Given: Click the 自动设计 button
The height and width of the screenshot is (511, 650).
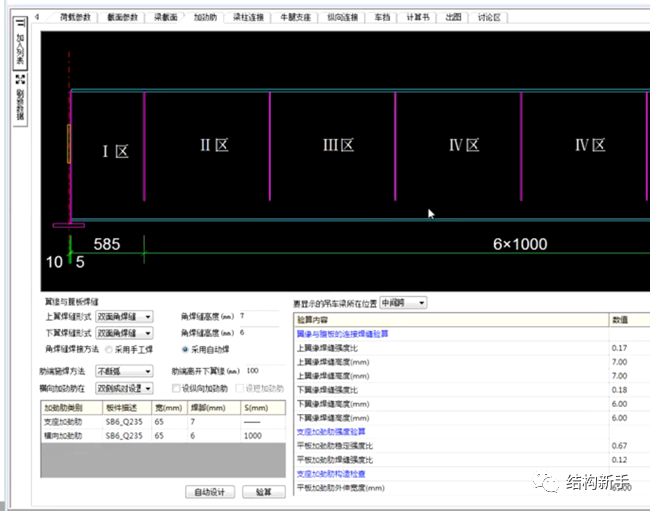Looking at the screenshot, I should pos(210,492).
